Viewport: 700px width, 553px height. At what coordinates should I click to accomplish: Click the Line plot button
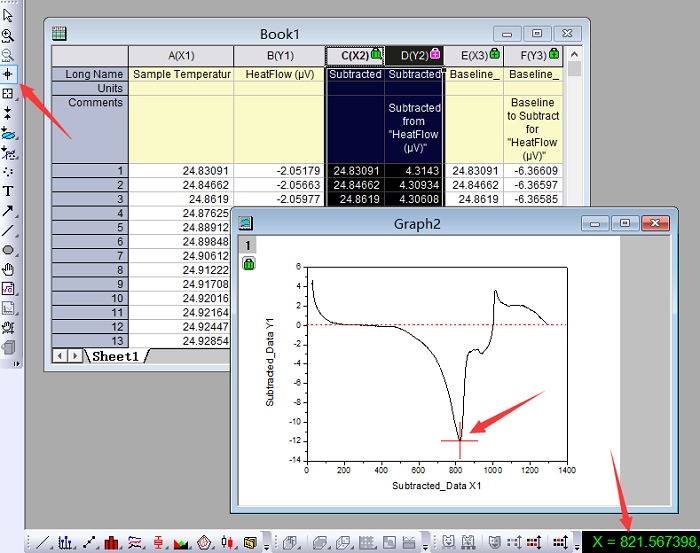(x=43, y=543)
